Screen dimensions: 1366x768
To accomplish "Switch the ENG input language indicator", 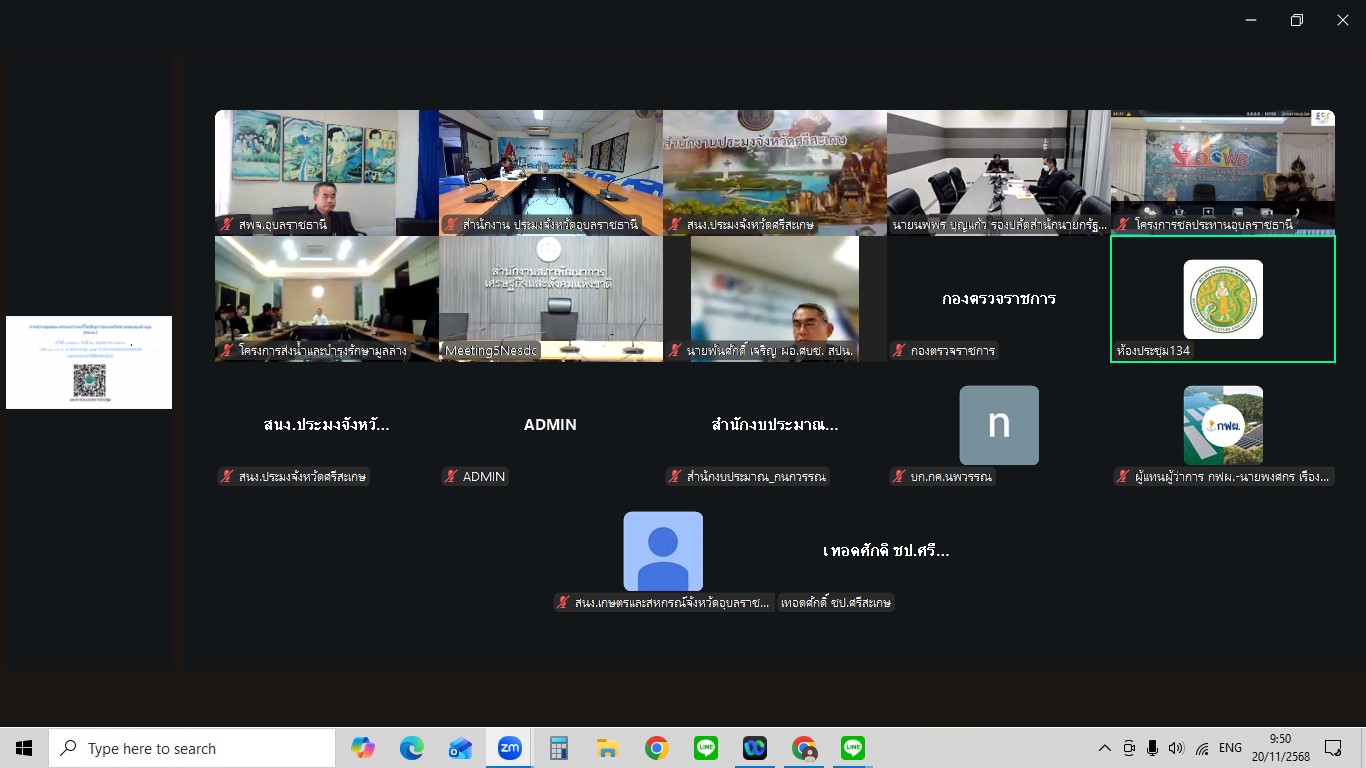I will (1230, 748).
